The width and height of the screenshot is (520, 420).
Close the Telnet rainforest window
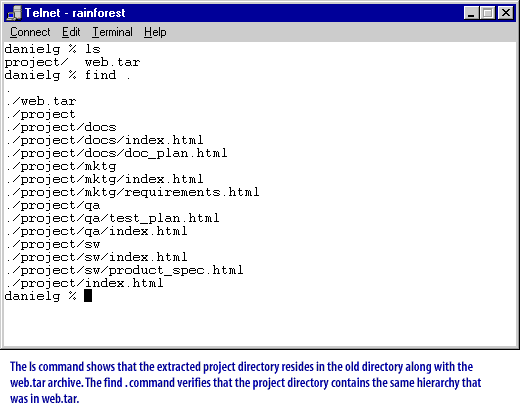pyautogui.click(x=506, y=13)
